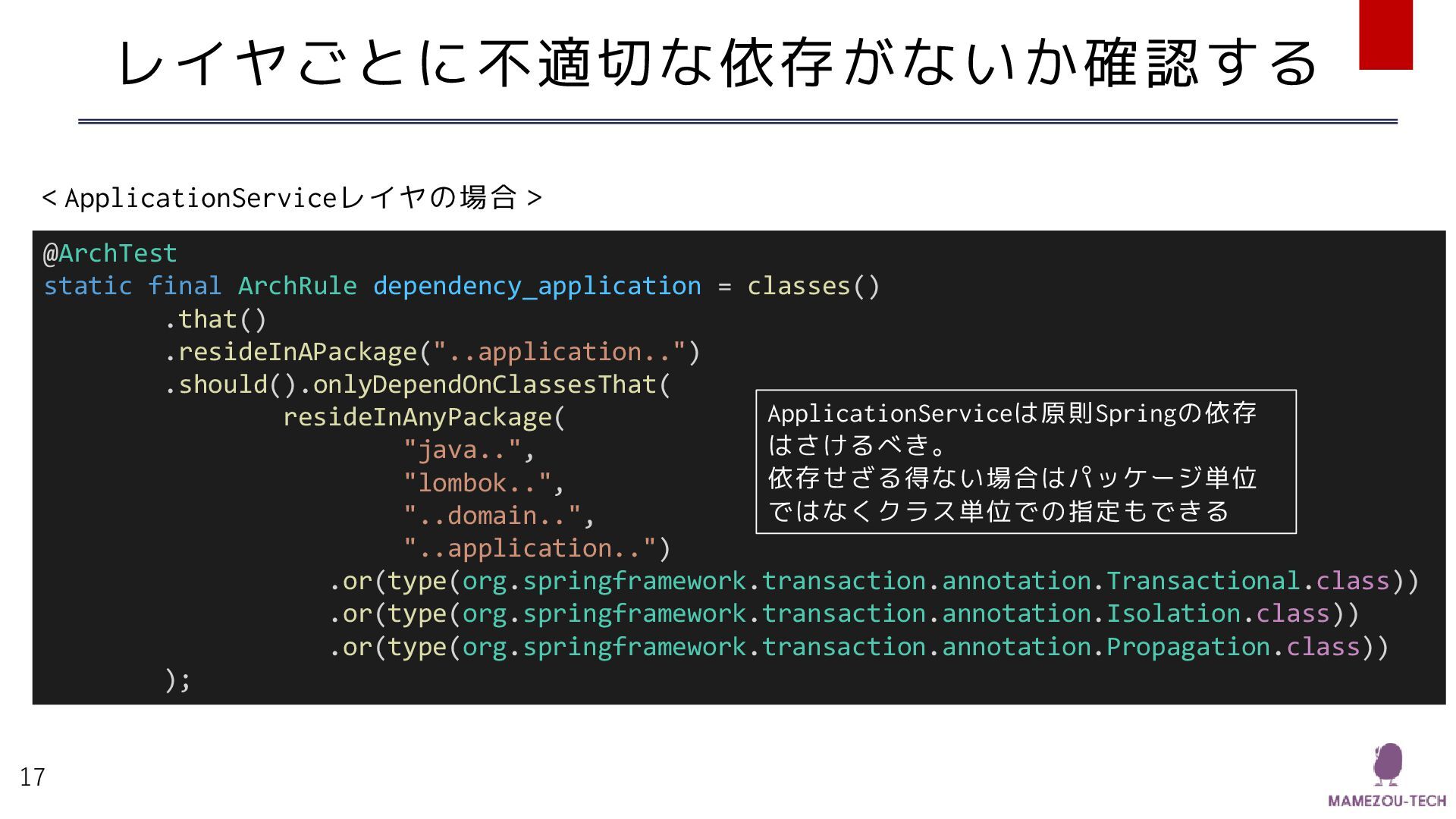The height and width of the screenshot is (819, 1456).
Task: Click the dependency_application variable name
Action: coord(537,286)
